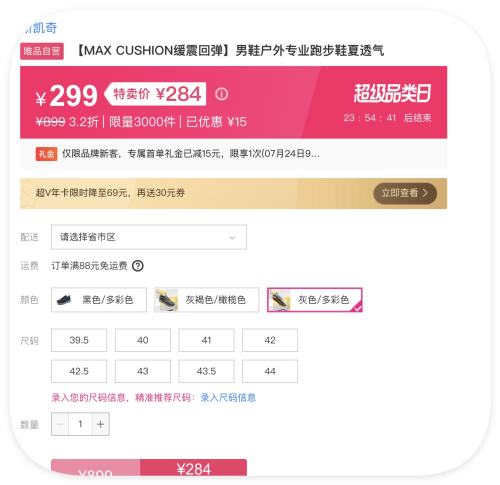The height and width of the screenshot is (485, 500).
Task: Open the 请选择省市区 delivery dropdown
Action: coord(149,237)
